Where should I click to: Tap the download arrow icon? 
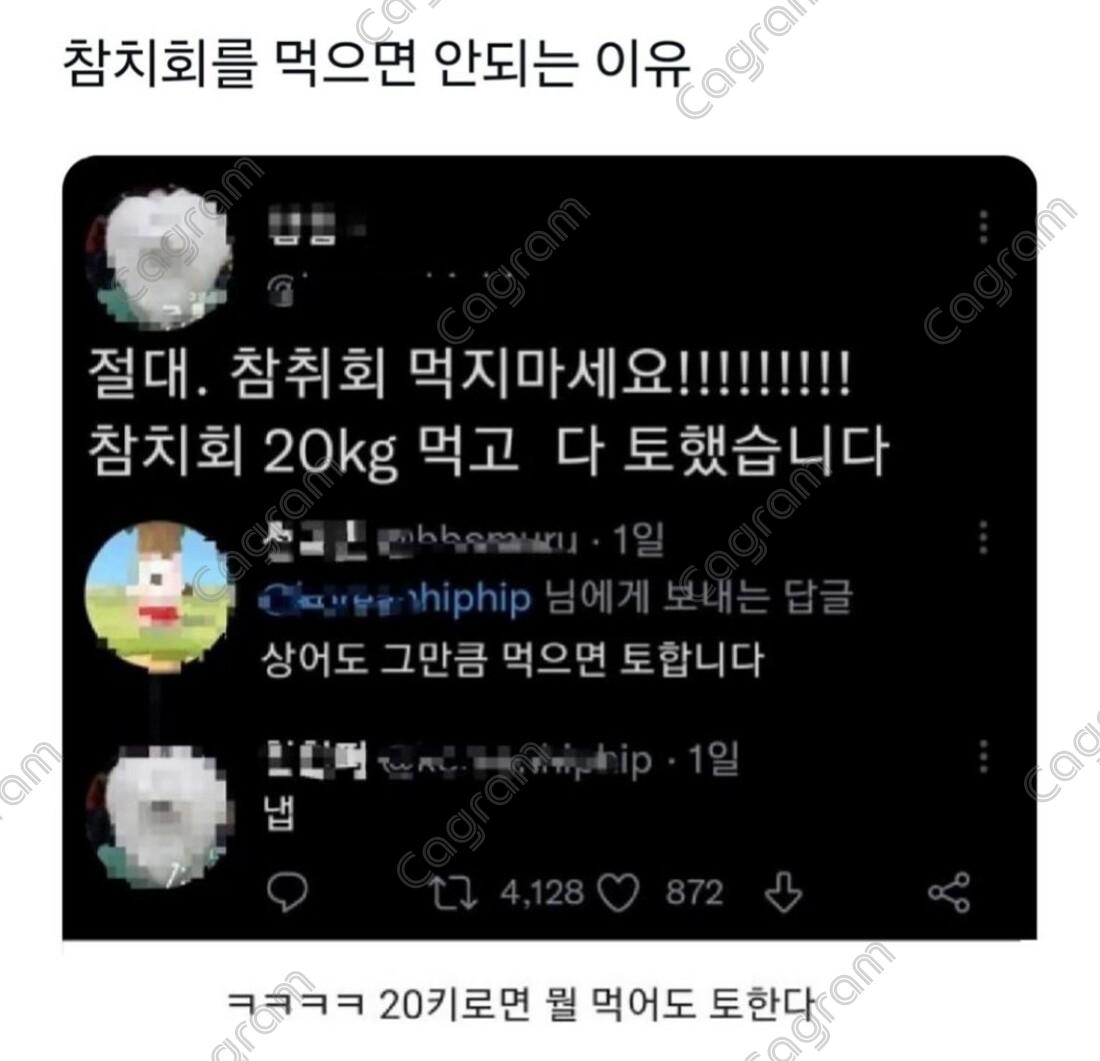(783, 892)
